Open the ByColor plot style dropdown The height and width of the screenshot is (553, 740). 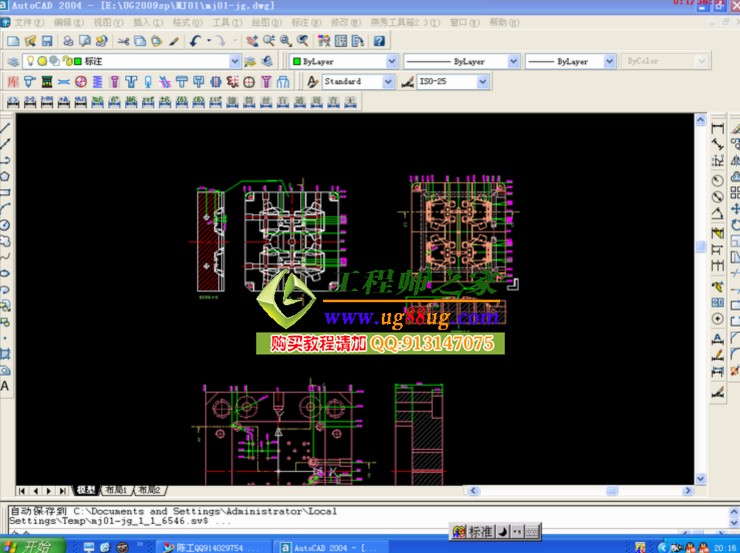[702, 61]
